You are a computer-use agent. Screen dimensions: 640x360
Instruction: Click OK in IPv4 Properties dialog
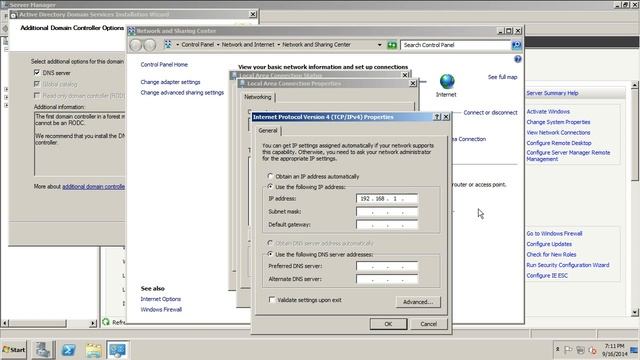coord(388,324)
